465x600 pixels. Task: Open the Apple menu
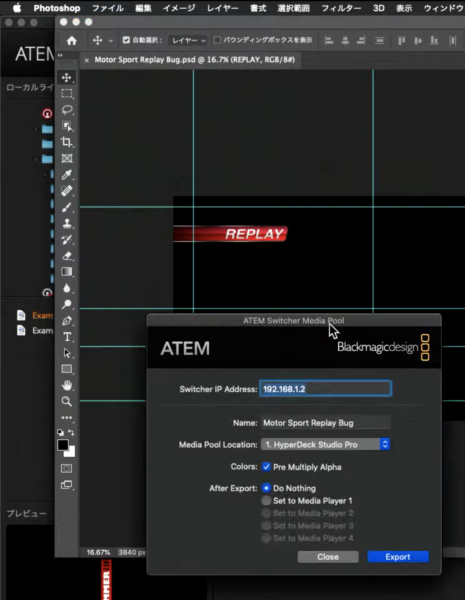(17, 8)
